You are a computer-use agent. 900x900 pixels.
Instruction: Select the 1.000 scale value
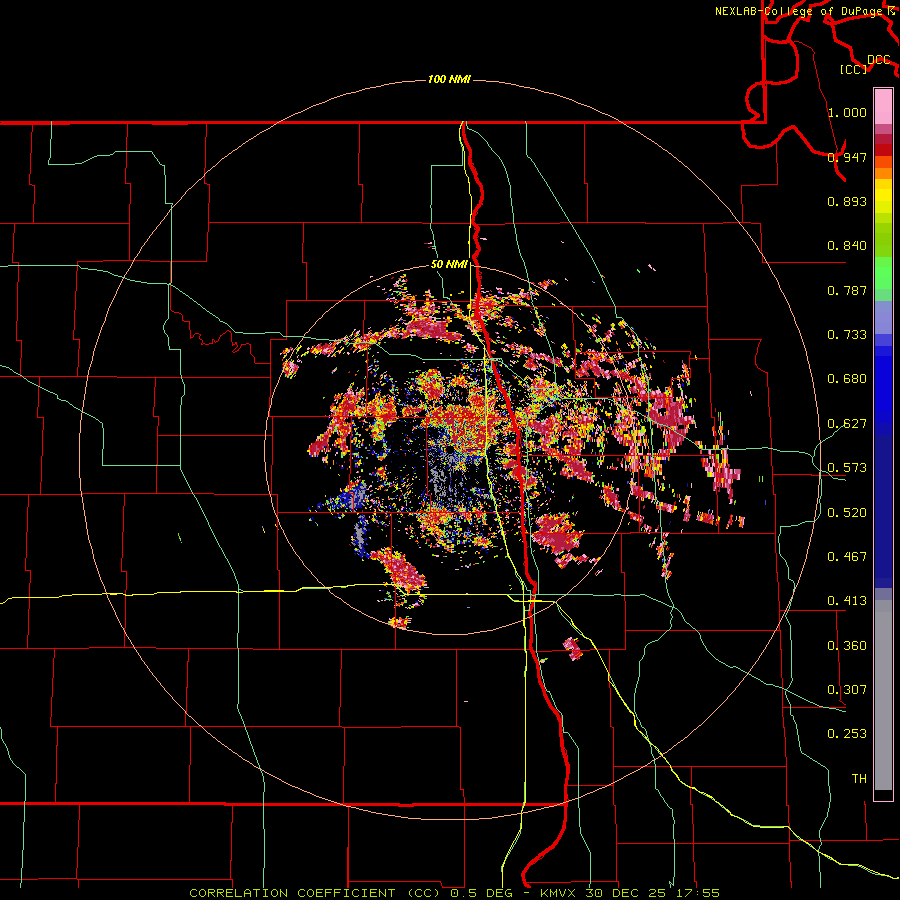point(847,112)
